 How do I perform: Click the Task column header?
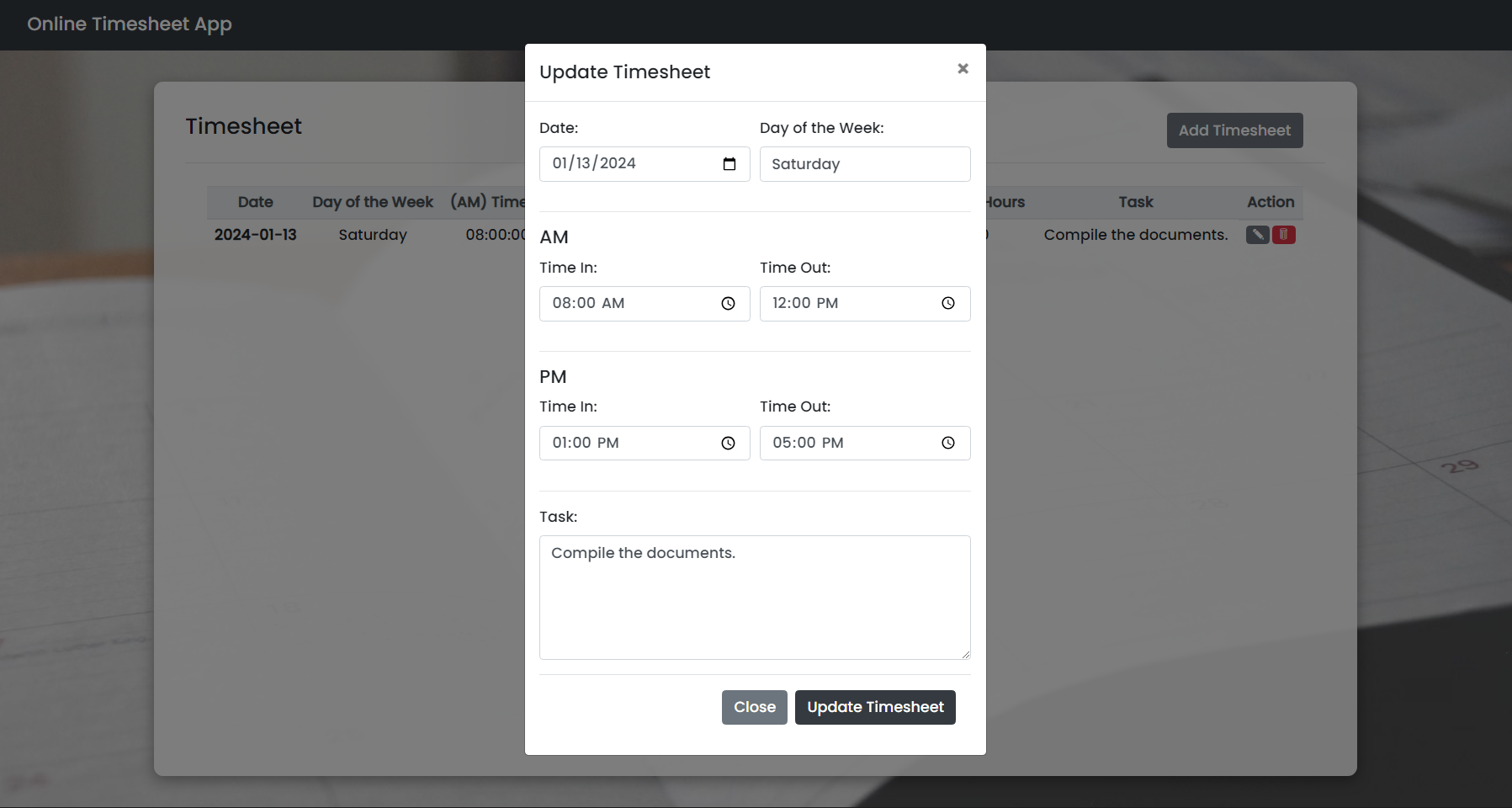1136,202
